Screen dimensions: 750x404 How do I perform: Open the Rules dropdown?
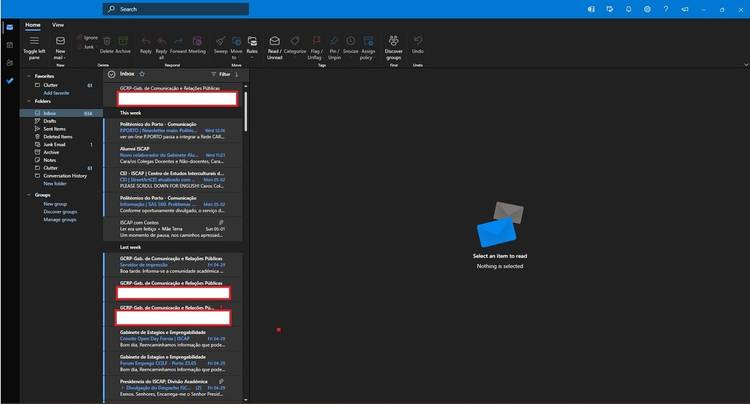(252, 47)
